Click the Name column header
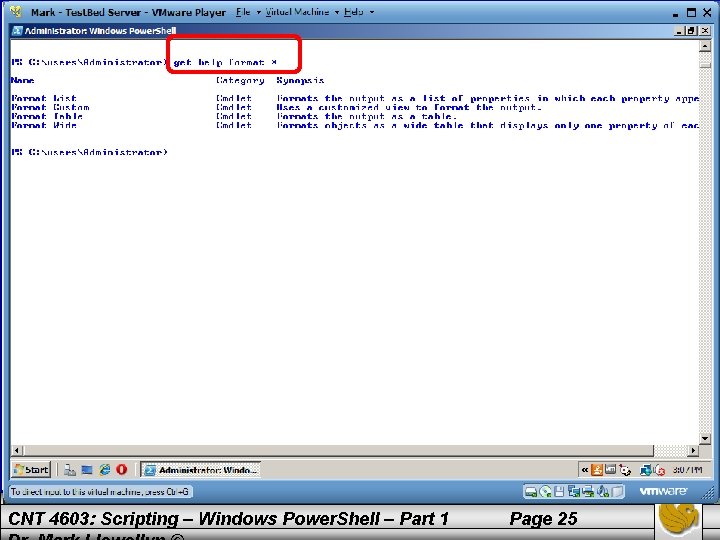 coord(22,80)
